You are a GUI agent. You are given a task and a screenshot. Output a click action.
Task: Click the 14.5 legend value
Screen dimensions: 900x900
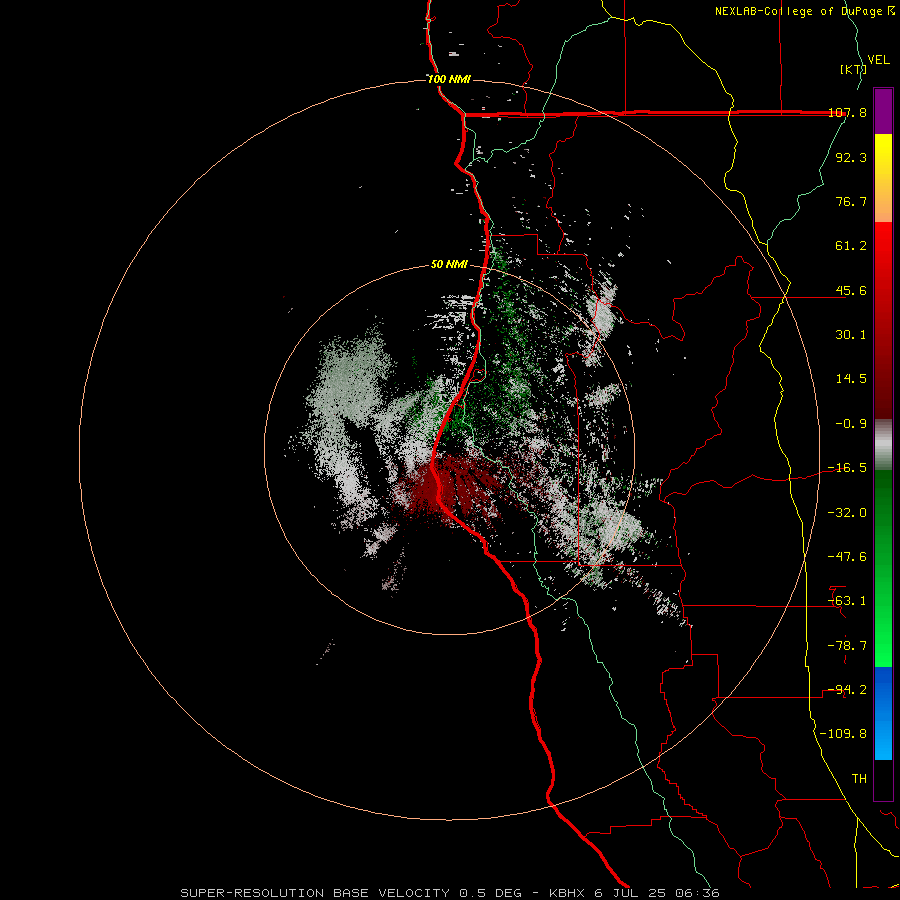[x=851, y=379]
